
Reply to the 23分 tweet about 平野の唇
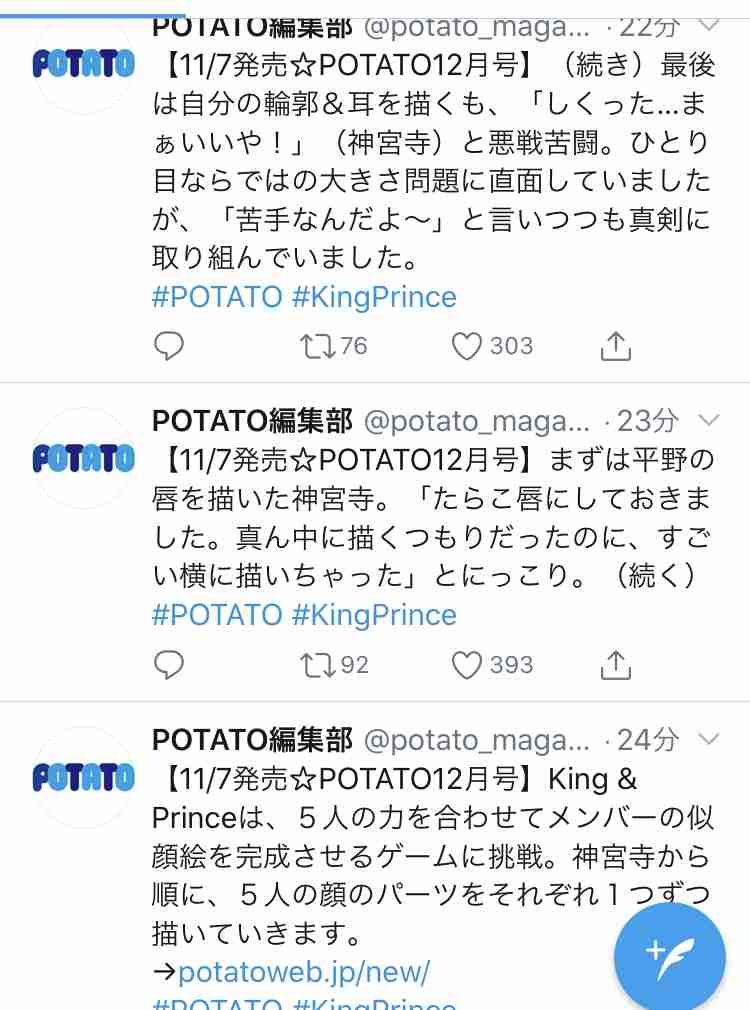click(169, 665)
